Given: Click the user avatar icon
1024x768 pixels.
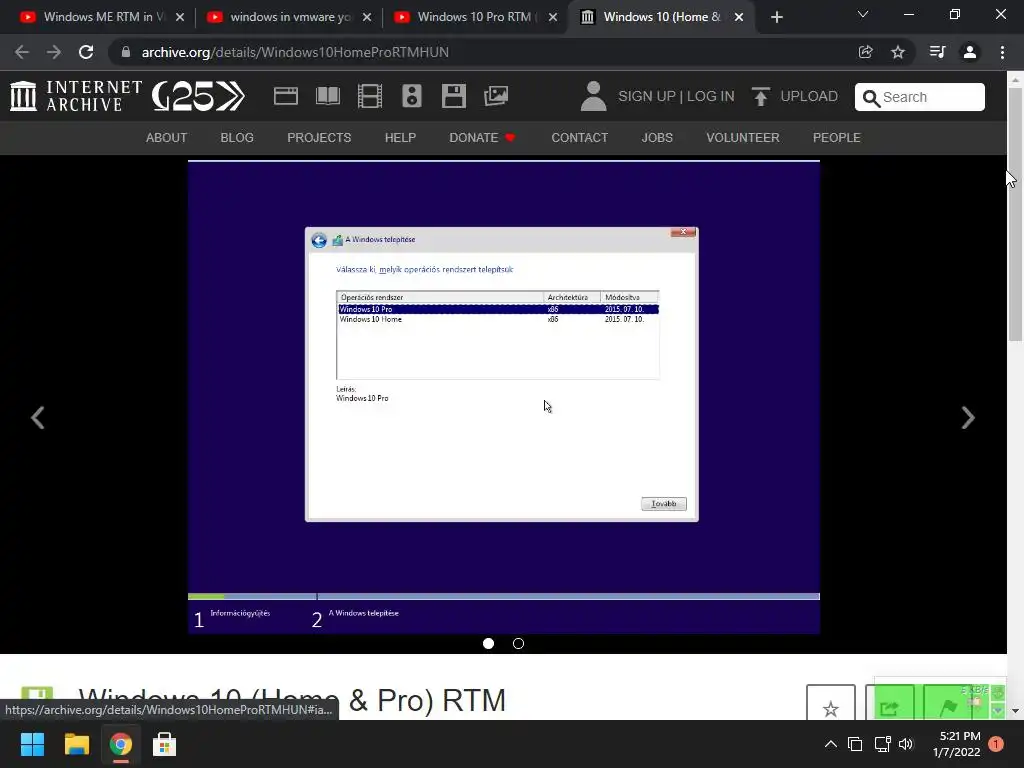Looking at the screenshot, I should point(593,96).
